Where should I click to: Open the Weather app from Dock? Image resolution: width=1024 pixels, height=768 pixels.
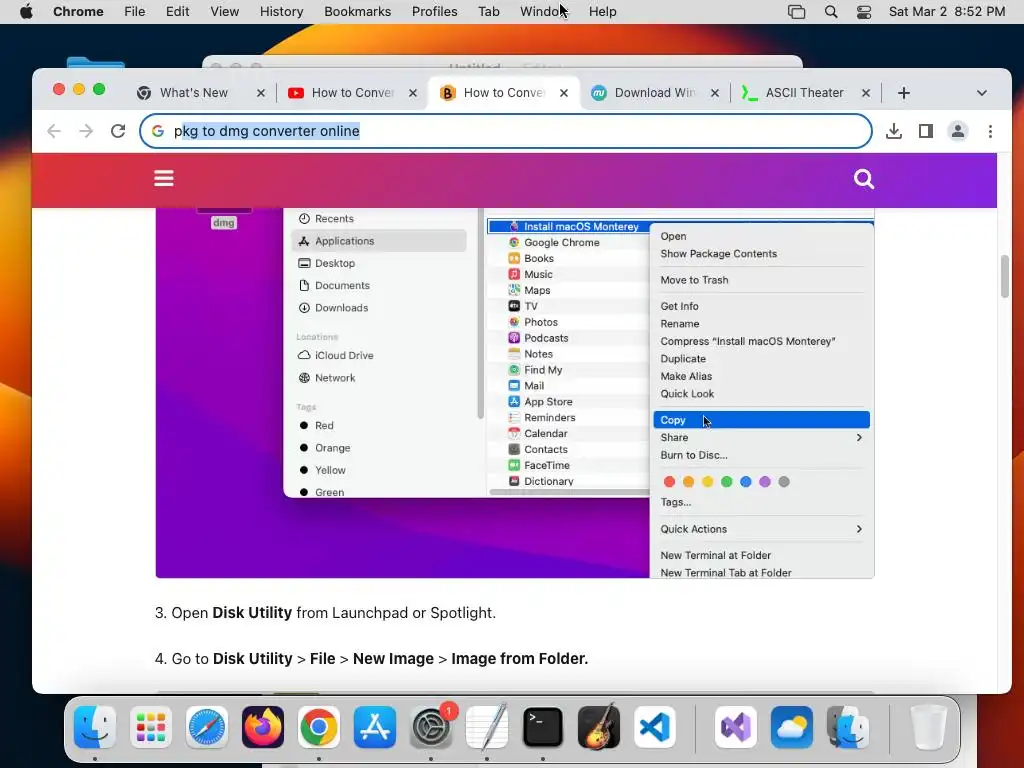tap(792, 727)
